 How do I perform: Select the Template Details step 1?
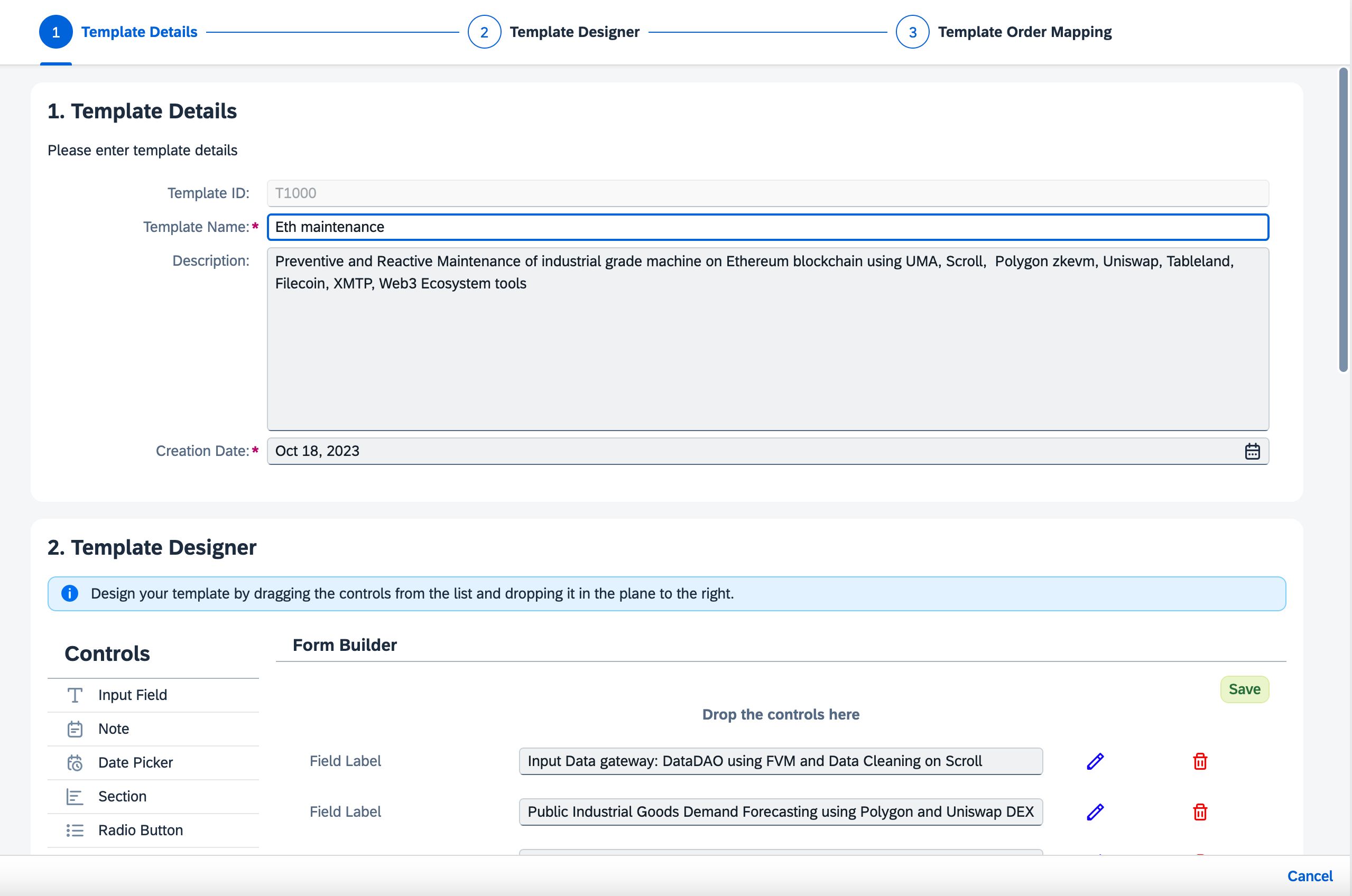pos(56,31)
